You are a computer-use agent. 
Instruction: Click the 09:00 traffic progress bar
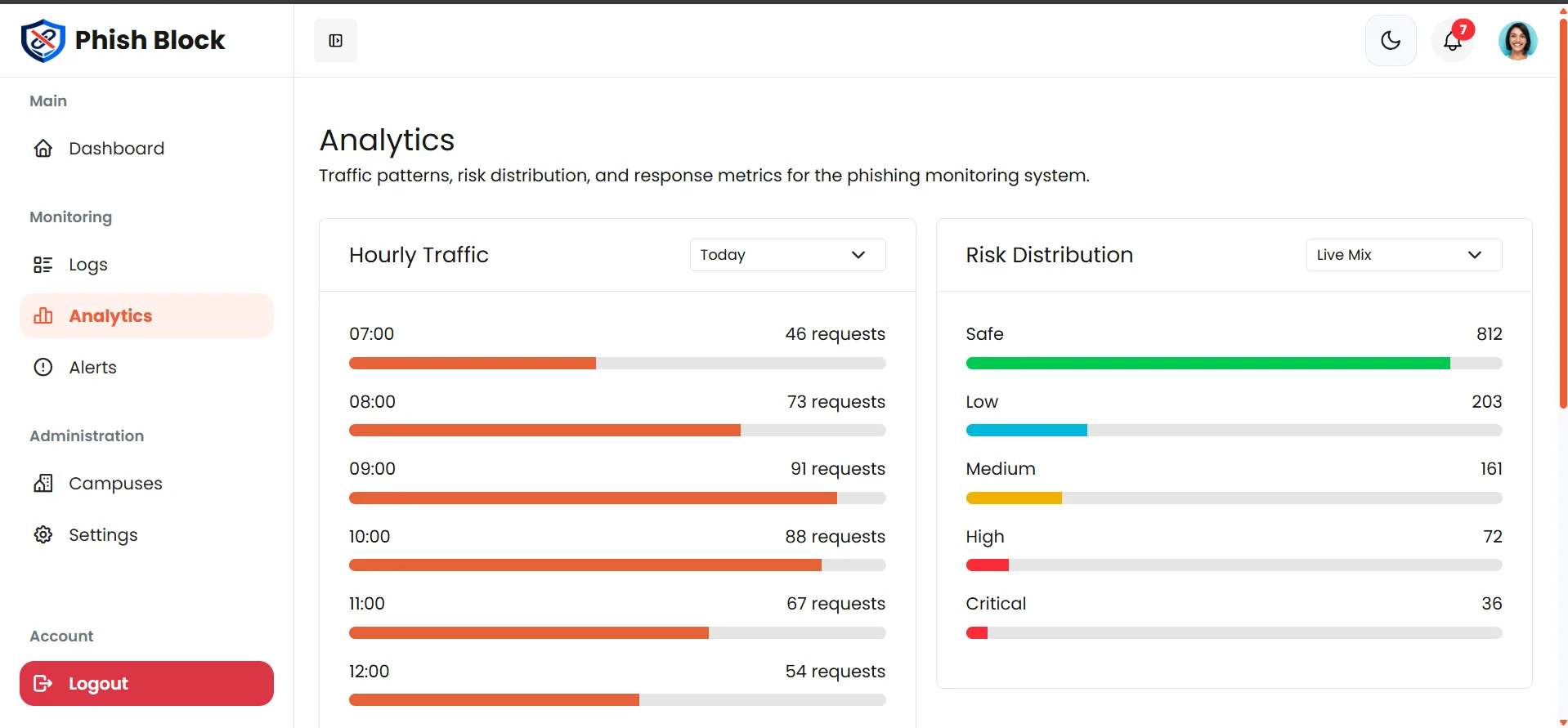617,498
